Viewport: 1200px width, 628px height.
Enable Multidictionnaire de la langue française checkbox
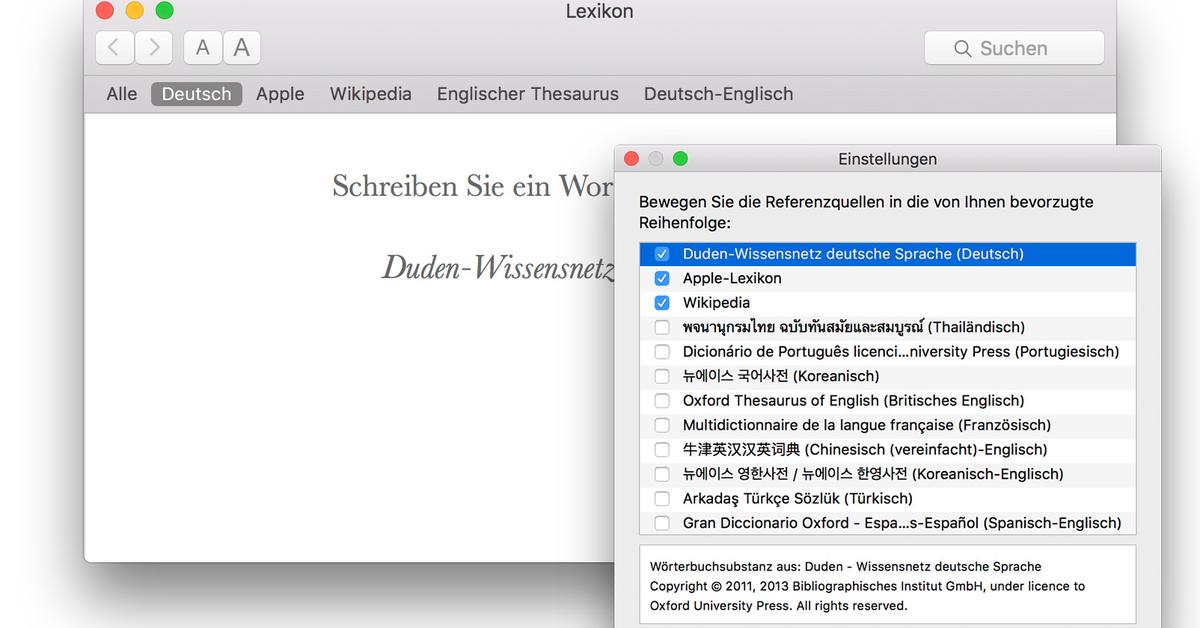tap(662, 425)
